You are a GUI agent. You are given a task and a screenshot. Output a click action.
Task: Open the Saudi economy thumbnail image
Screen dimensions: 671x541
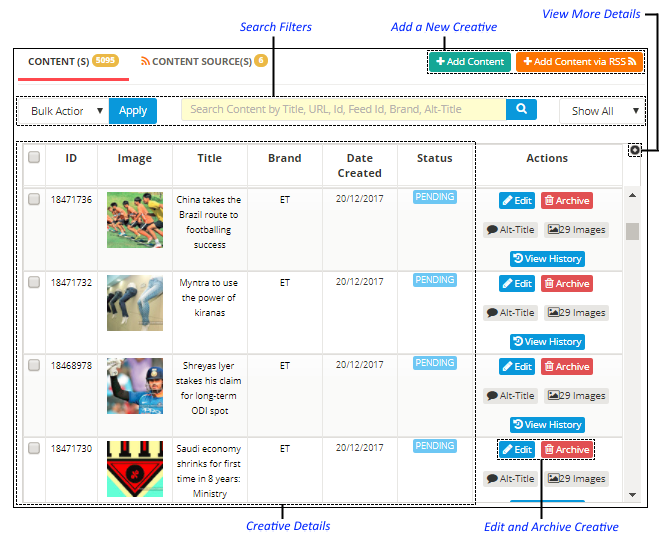pos(135,468)
